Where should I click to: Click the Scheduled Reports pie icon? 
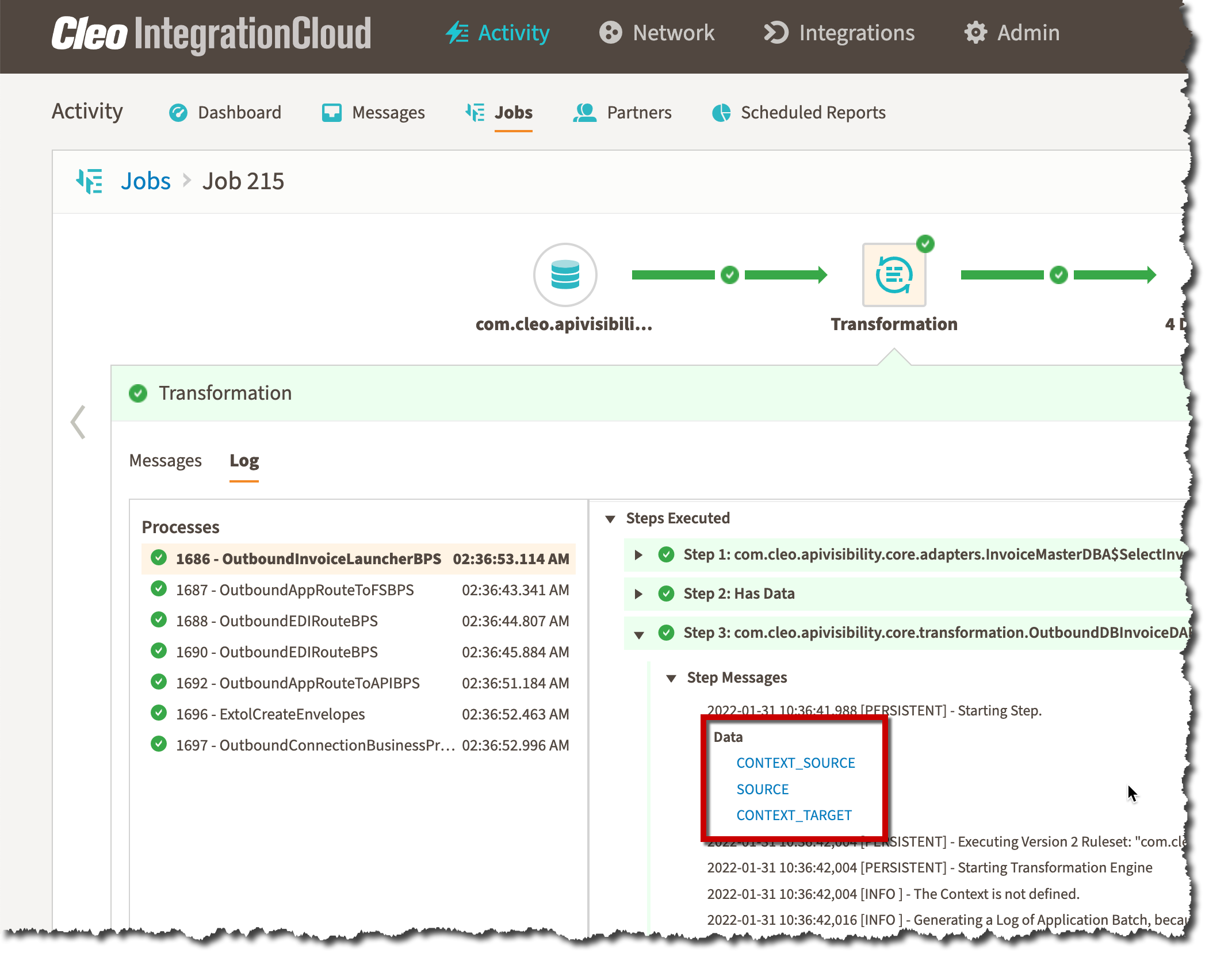click(x=721, y=113)
